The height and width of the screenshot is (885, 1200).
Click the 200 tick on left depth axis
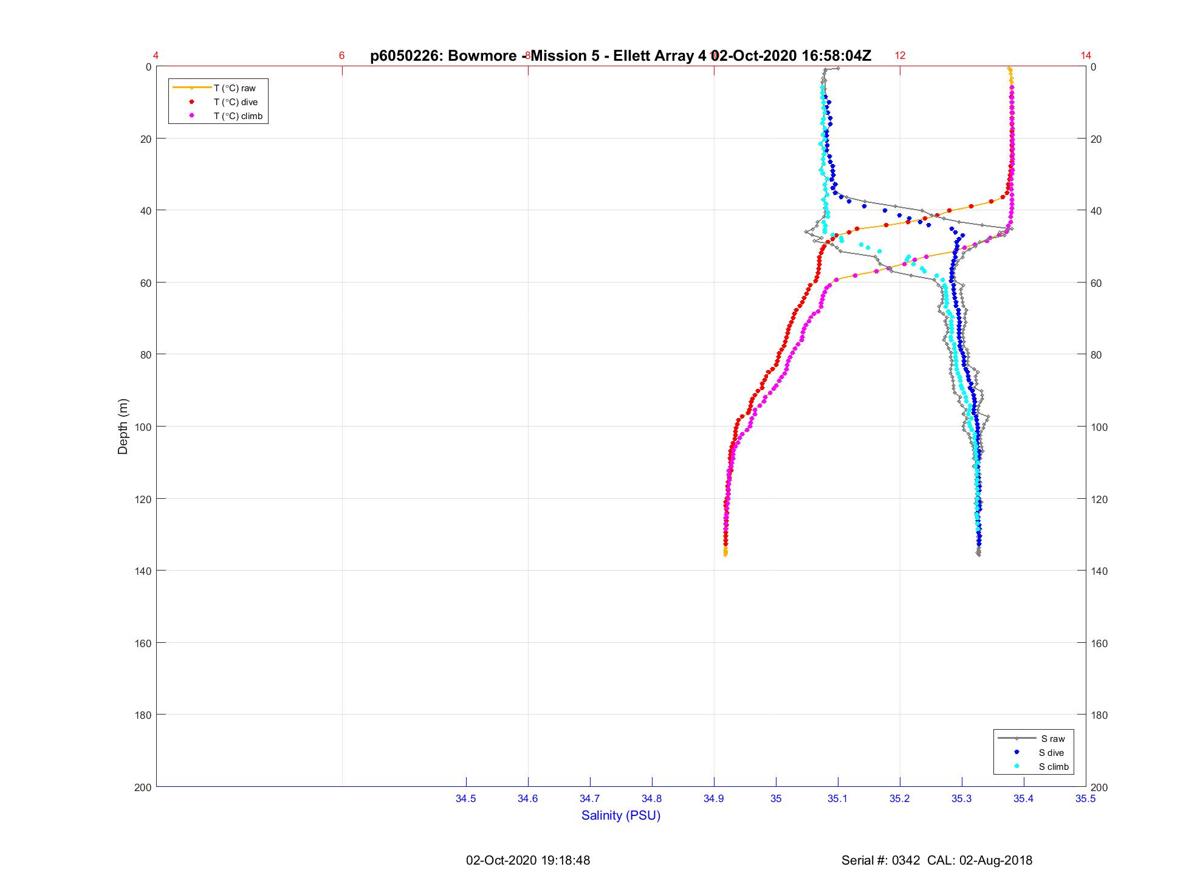click(143, 787)
